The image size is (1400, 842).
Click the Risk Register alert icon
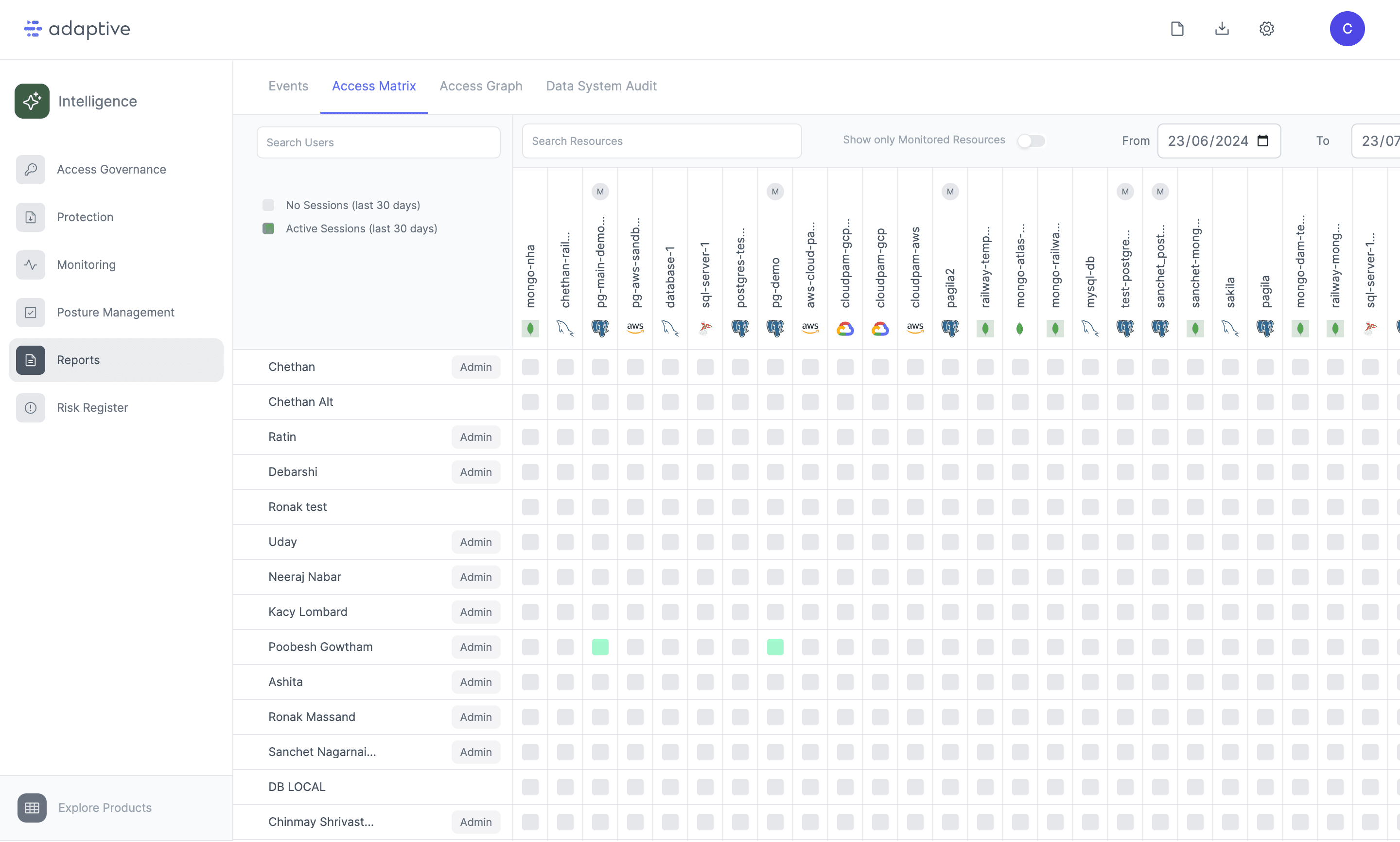point(31,407)
